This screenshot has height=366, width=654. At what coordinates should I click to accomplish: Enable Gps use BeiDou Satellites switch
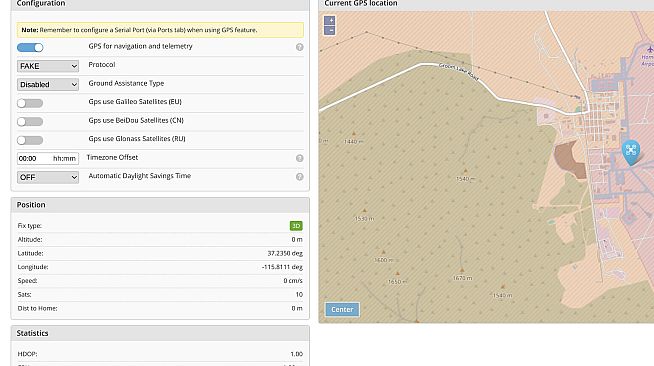[x=30, y=121]
